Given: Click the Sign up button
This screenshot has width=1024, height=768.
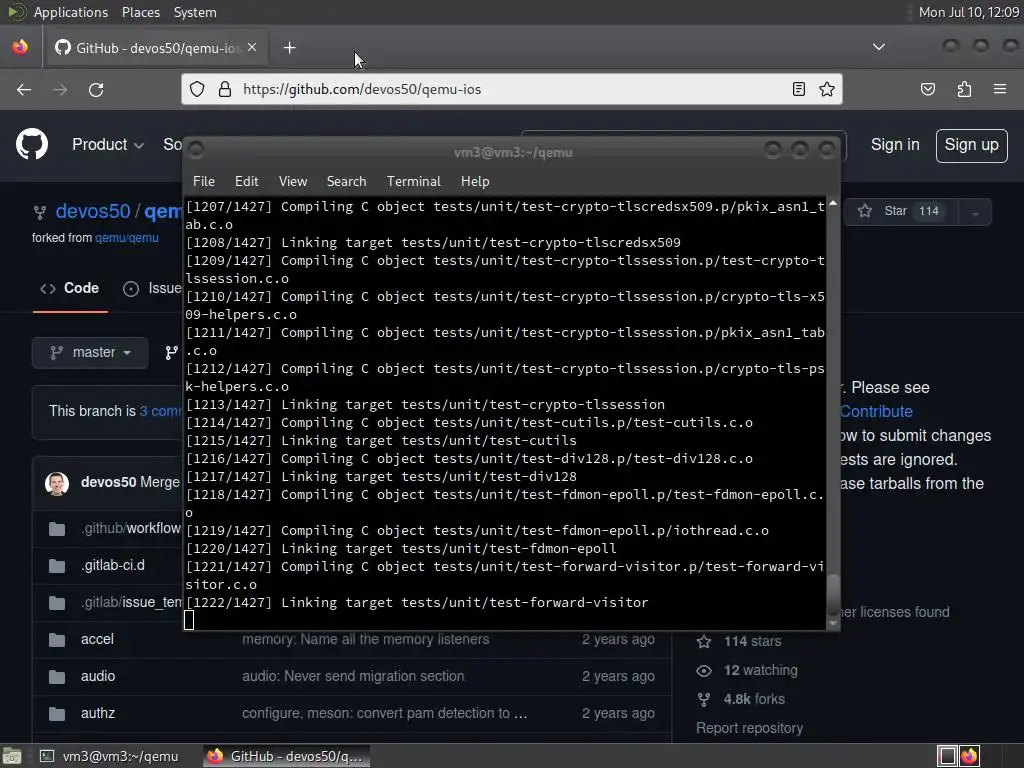Looking at the screenshot, I should coord(971,145).
